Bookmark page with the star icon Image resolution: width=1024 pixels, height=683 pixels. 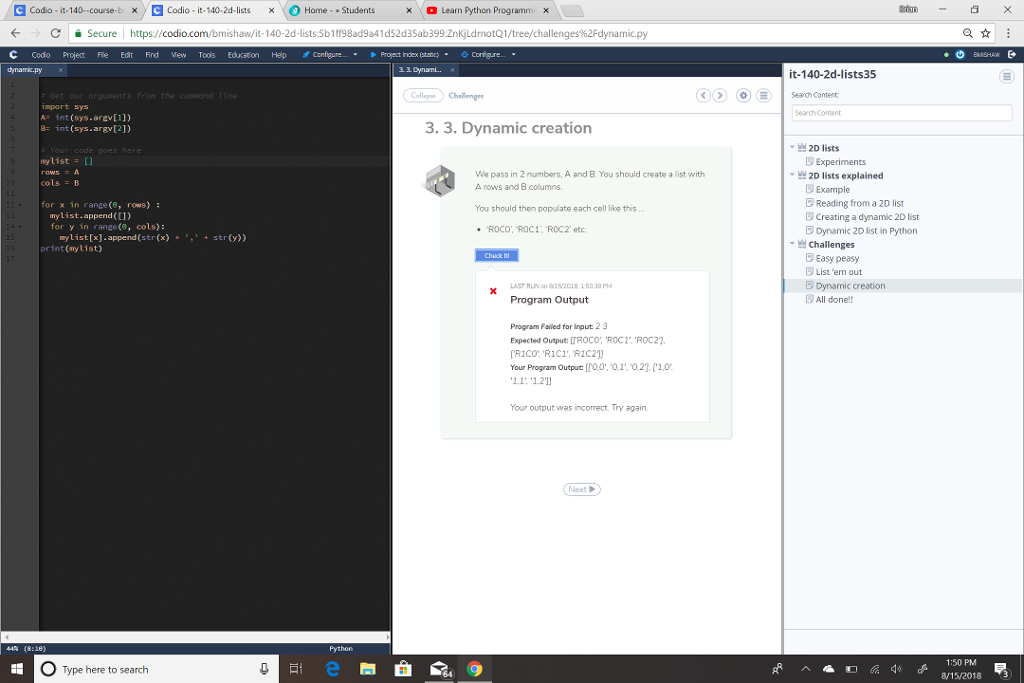coord(985,33)
